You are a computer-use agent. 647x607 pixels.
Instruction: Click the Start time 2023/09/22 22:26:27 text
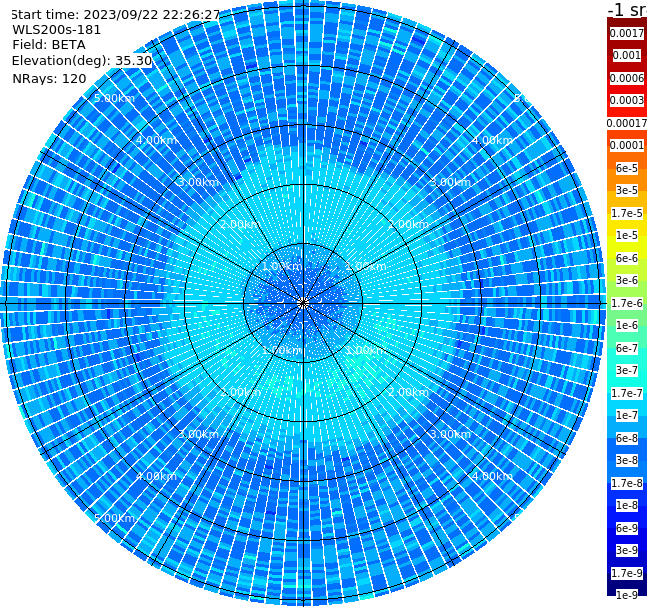click(x=115, y=14)
